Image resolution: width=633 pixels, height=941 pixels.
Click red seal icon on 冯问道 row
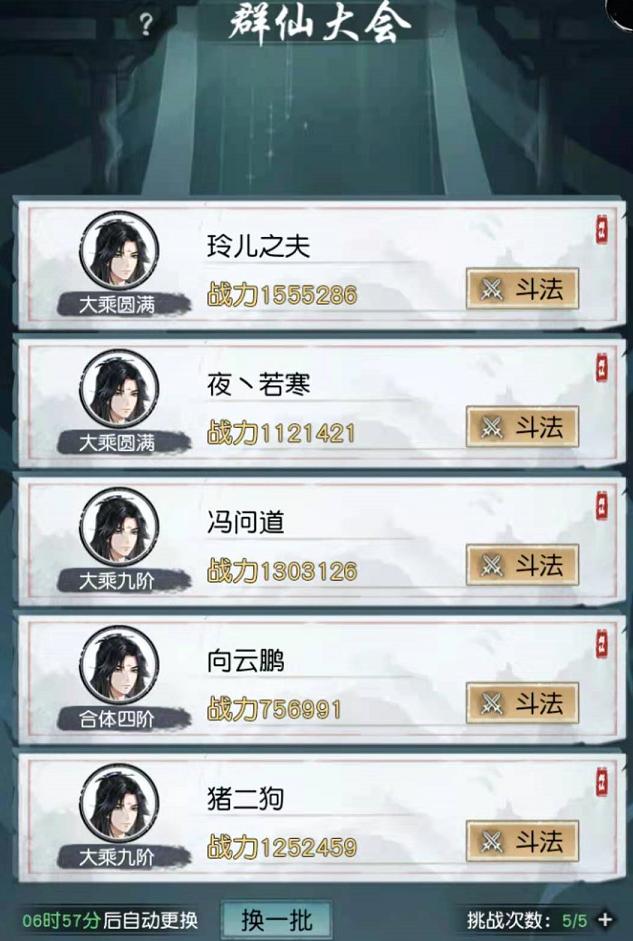602,506
